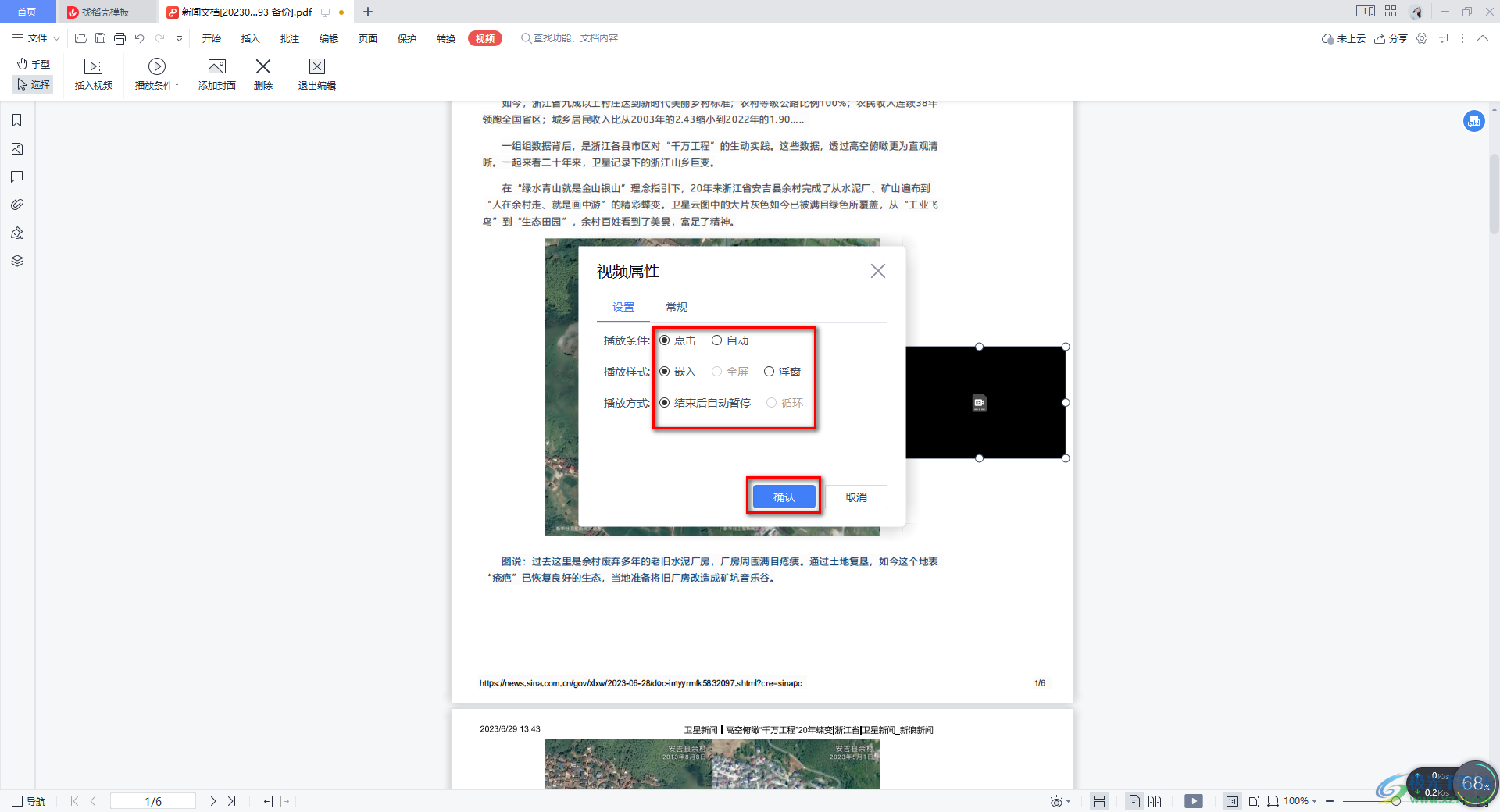Click the Share (分享) button
Viewport: 1500px width, 812px height.
1391,38
